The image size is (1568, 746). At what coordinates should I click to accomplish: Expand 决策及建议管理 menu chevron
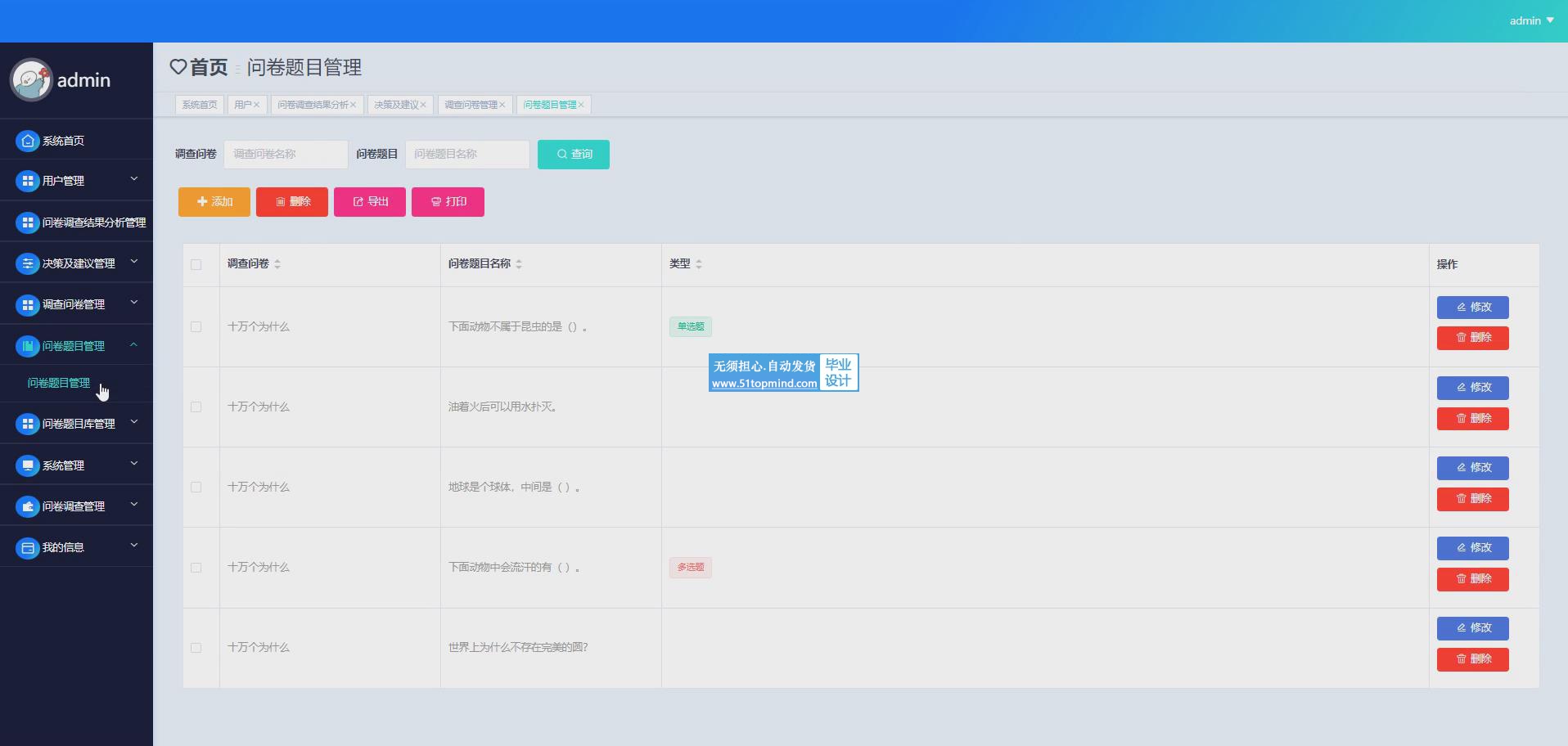click(134, 262)
